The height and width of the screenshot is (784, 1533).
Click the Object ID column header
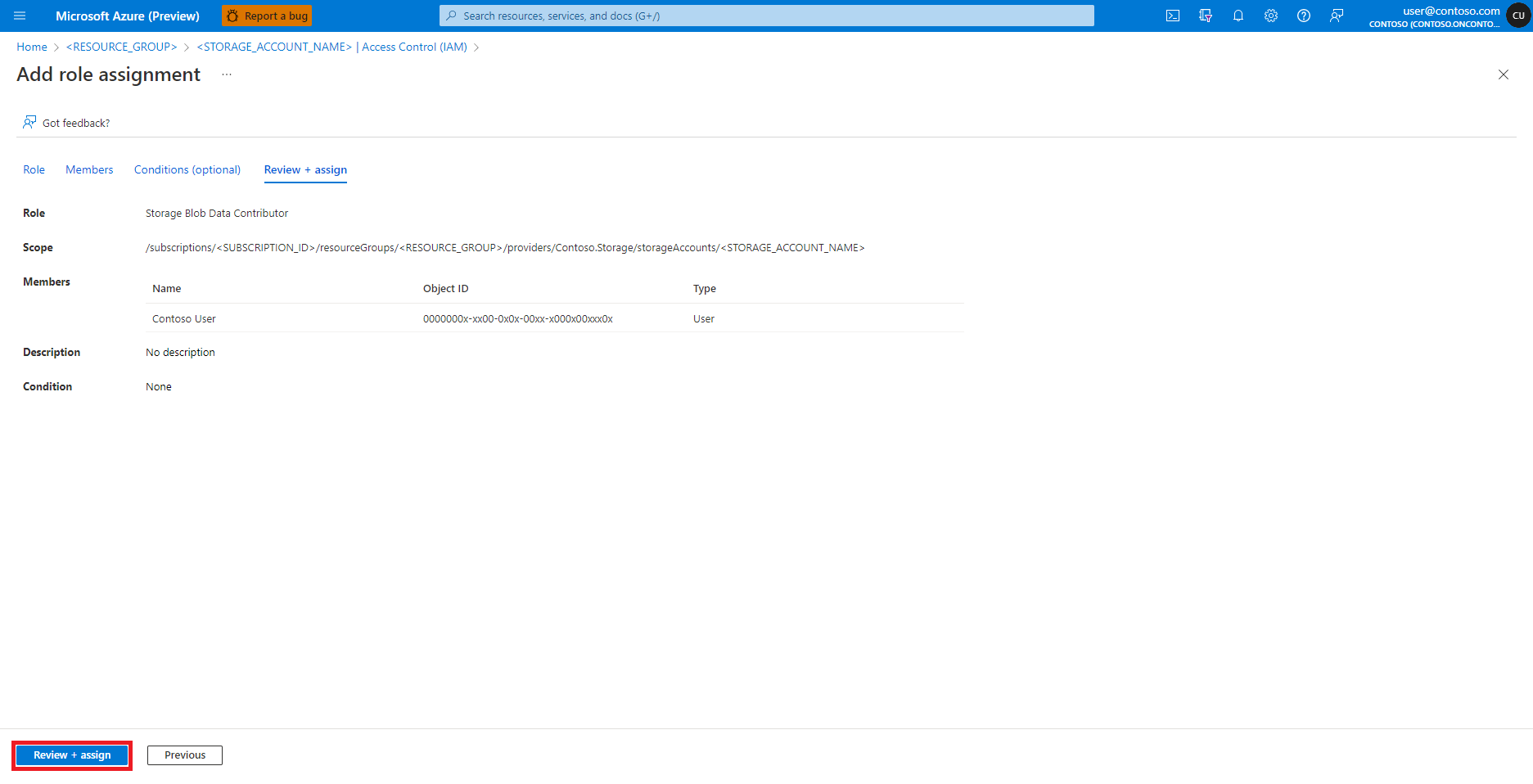click(x=446, y=289)
